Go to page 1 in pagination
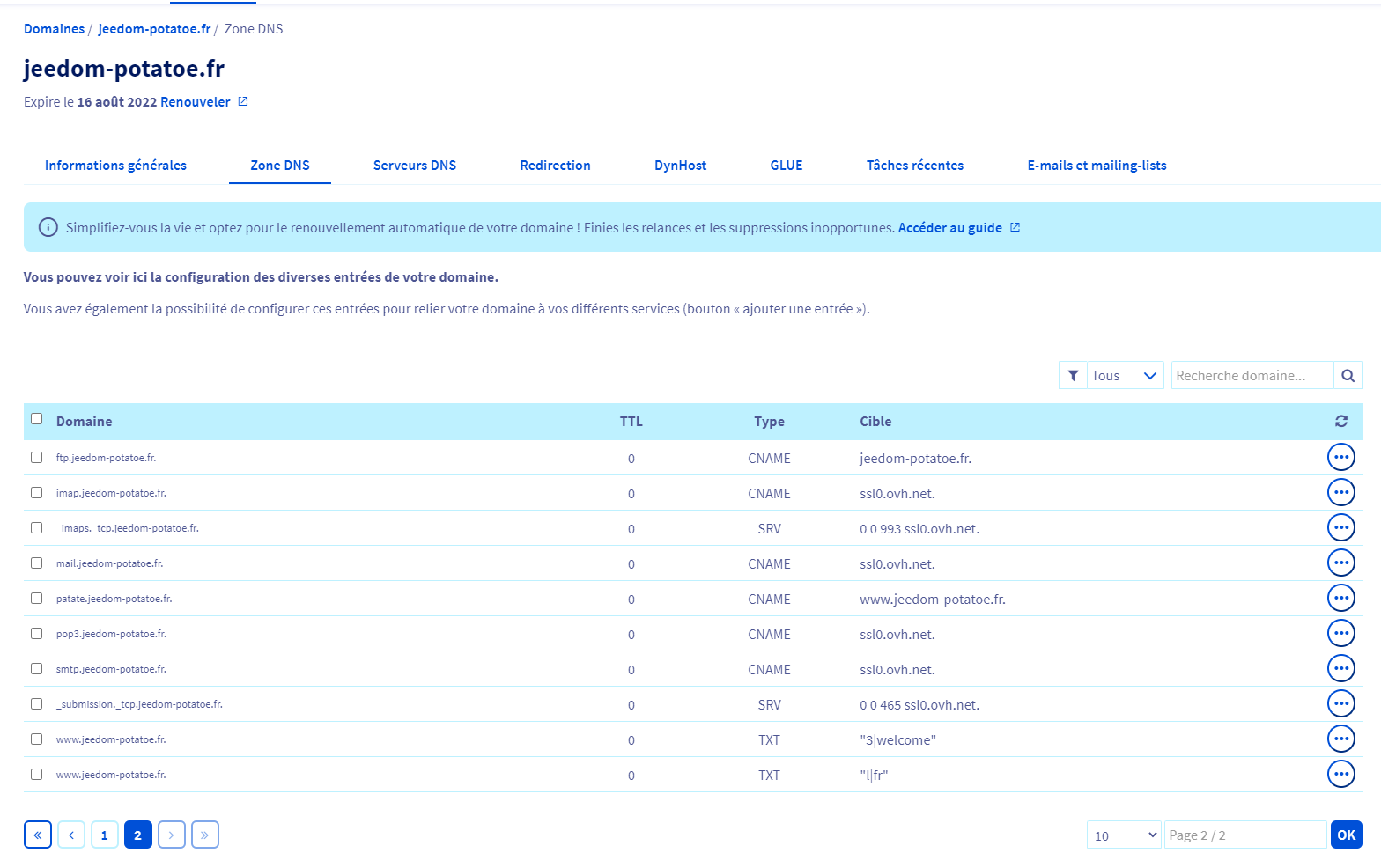Image resolution: width=1381 pixels, height=868 pixels. tap(105, 835)
